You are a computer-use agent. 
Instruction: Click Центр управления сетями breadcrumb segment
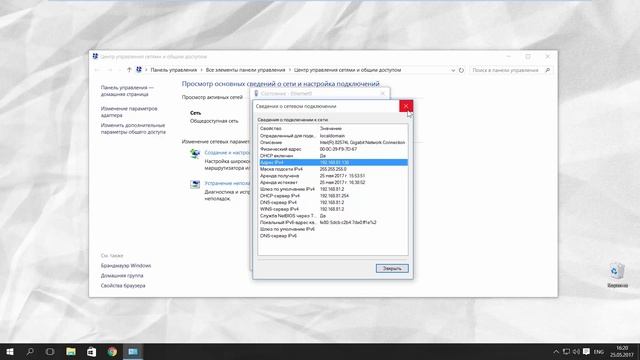pos(347,70)
